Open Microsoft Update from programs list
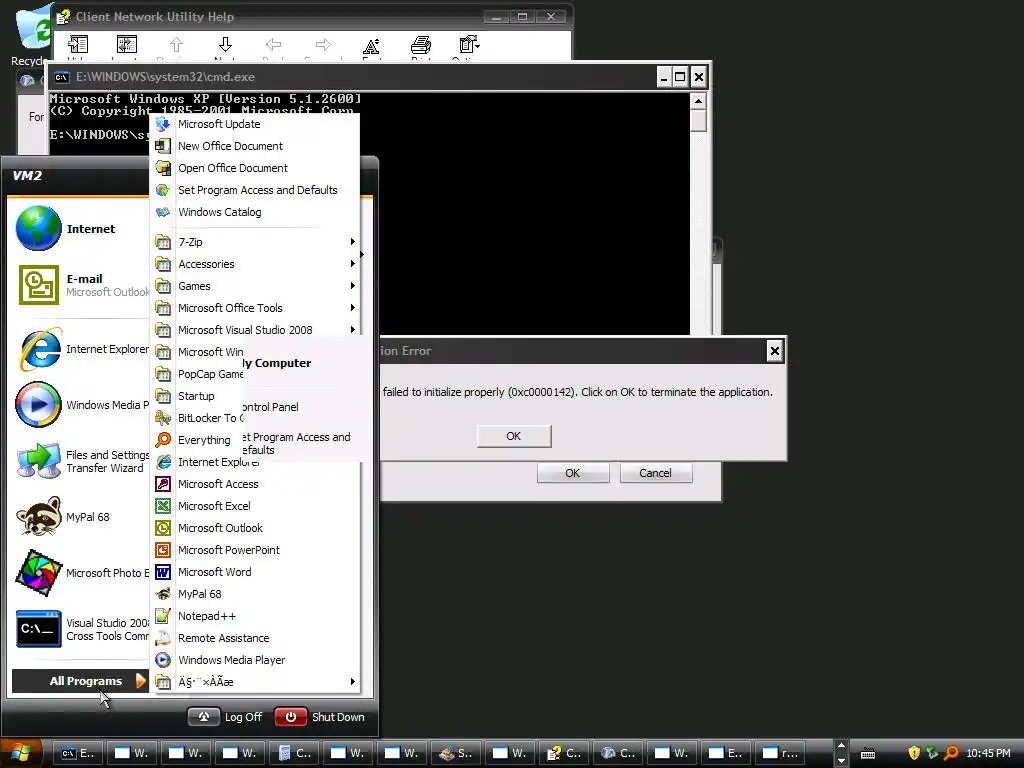Screen dimensions: 1024x768 (255, 124)
